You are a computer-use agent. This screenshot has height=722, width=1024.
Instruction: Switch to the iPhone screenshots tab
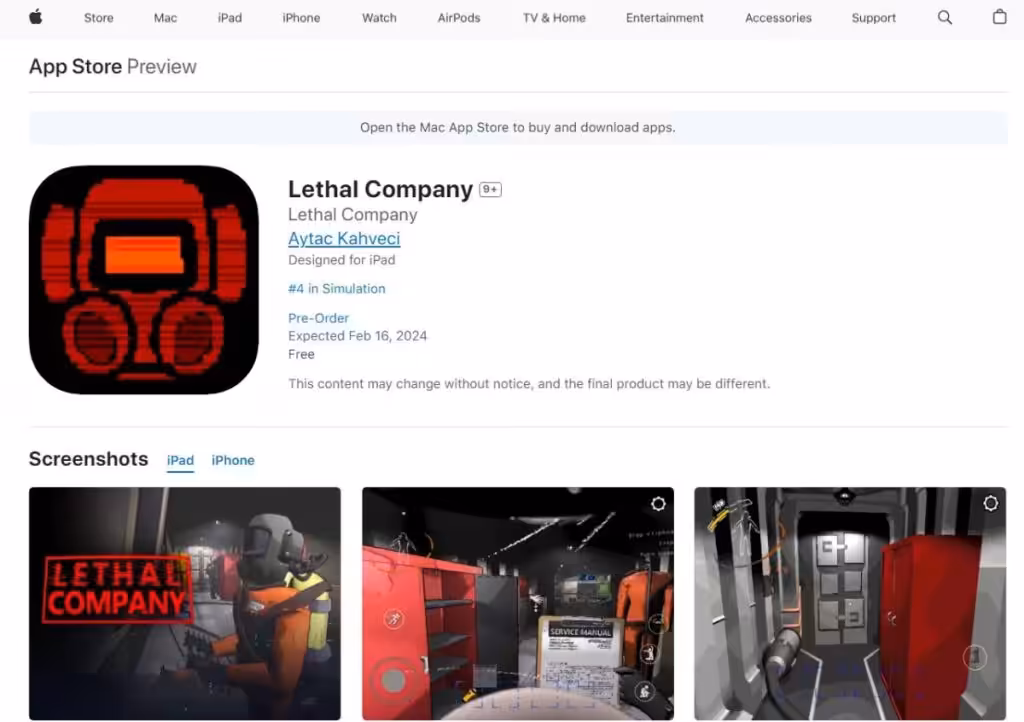tap(233, 460)
